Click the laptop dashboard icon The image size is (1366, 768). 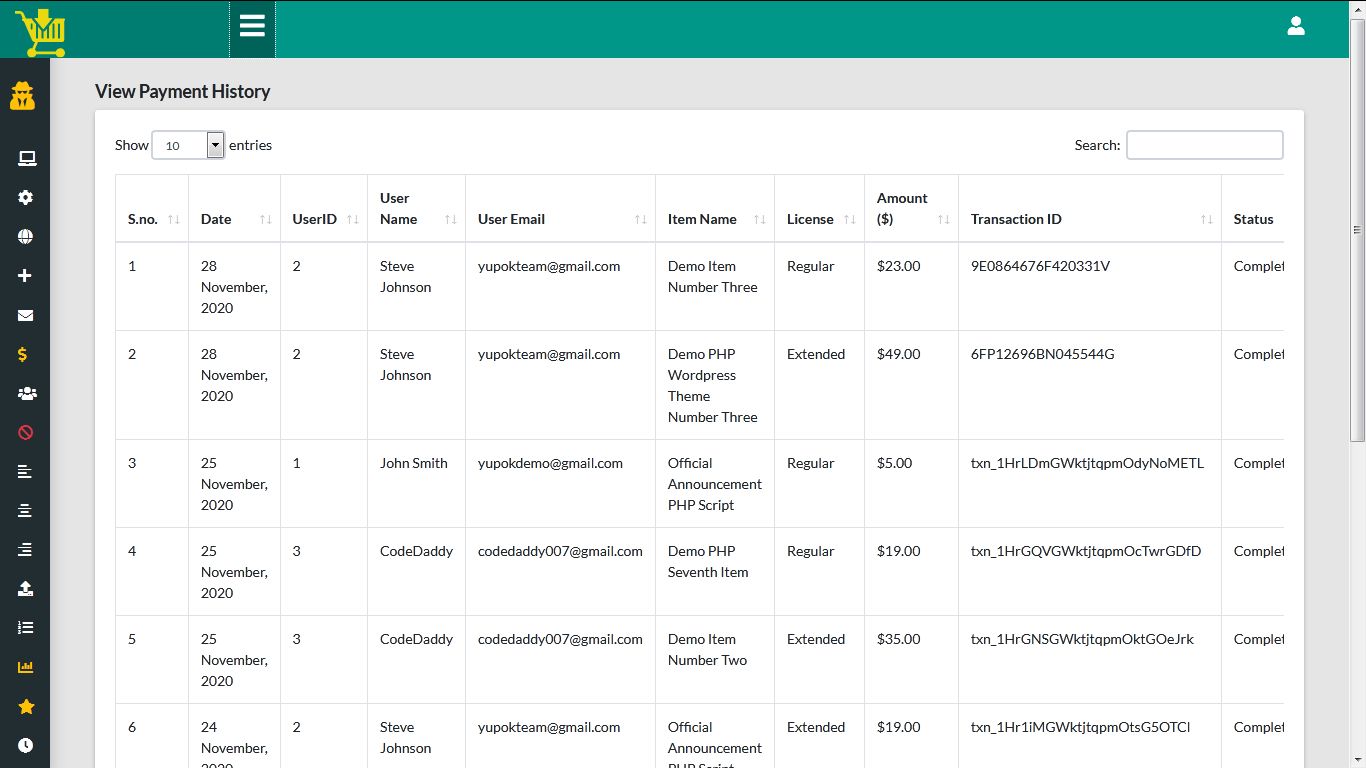pyautogui.click(x=26, y=159)
